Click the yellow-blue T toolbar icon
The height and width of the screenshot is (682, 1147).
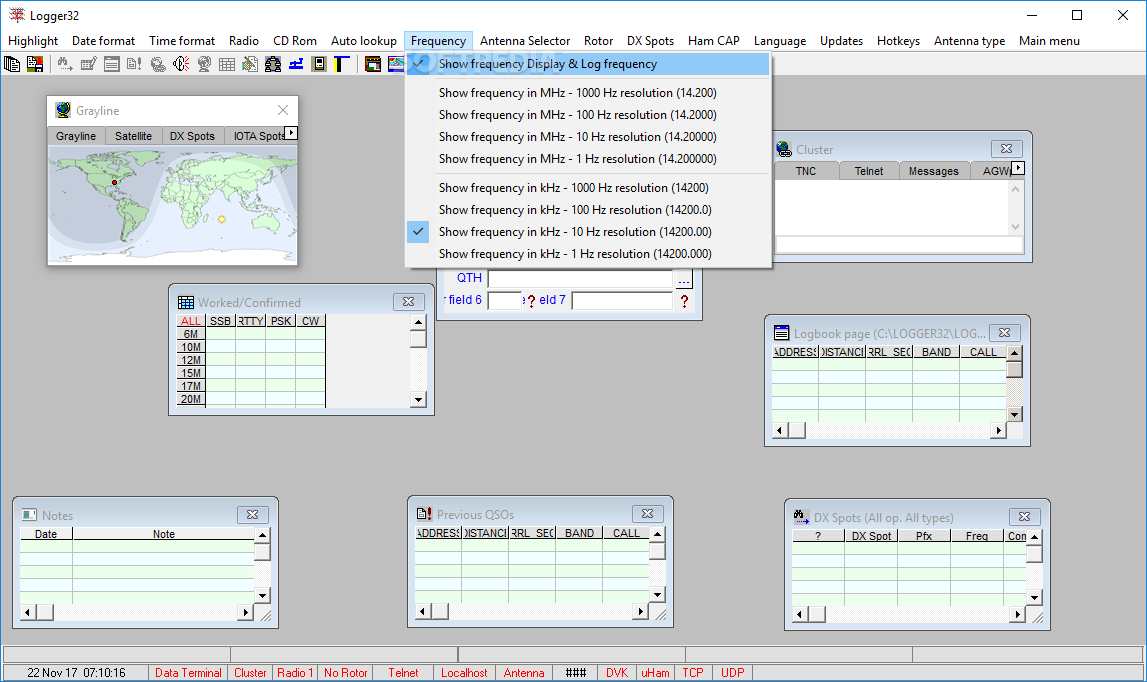[342, 64]
